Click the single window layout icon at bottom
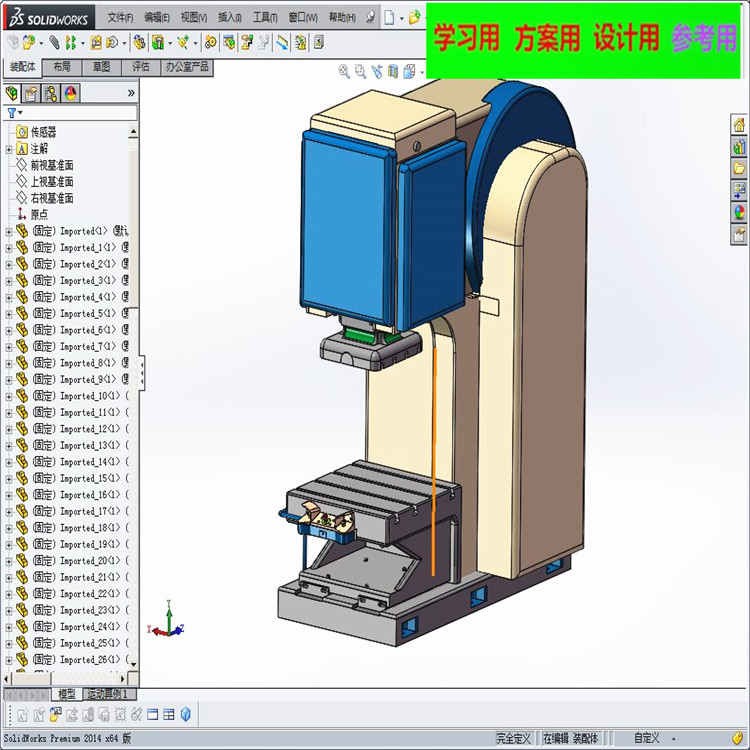 click(x=153, y=715)
